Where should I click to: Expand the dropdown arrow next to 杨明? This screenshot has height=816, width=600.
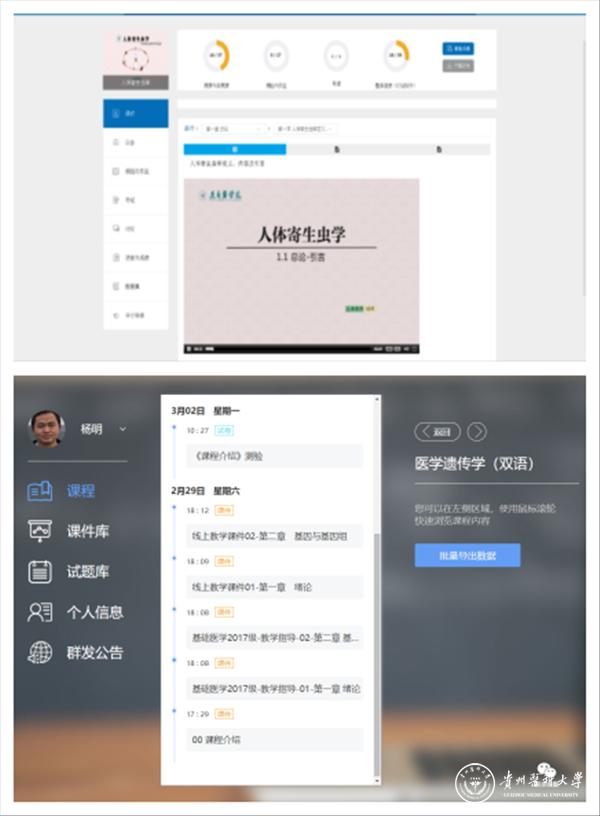click(x=123, y=429)
